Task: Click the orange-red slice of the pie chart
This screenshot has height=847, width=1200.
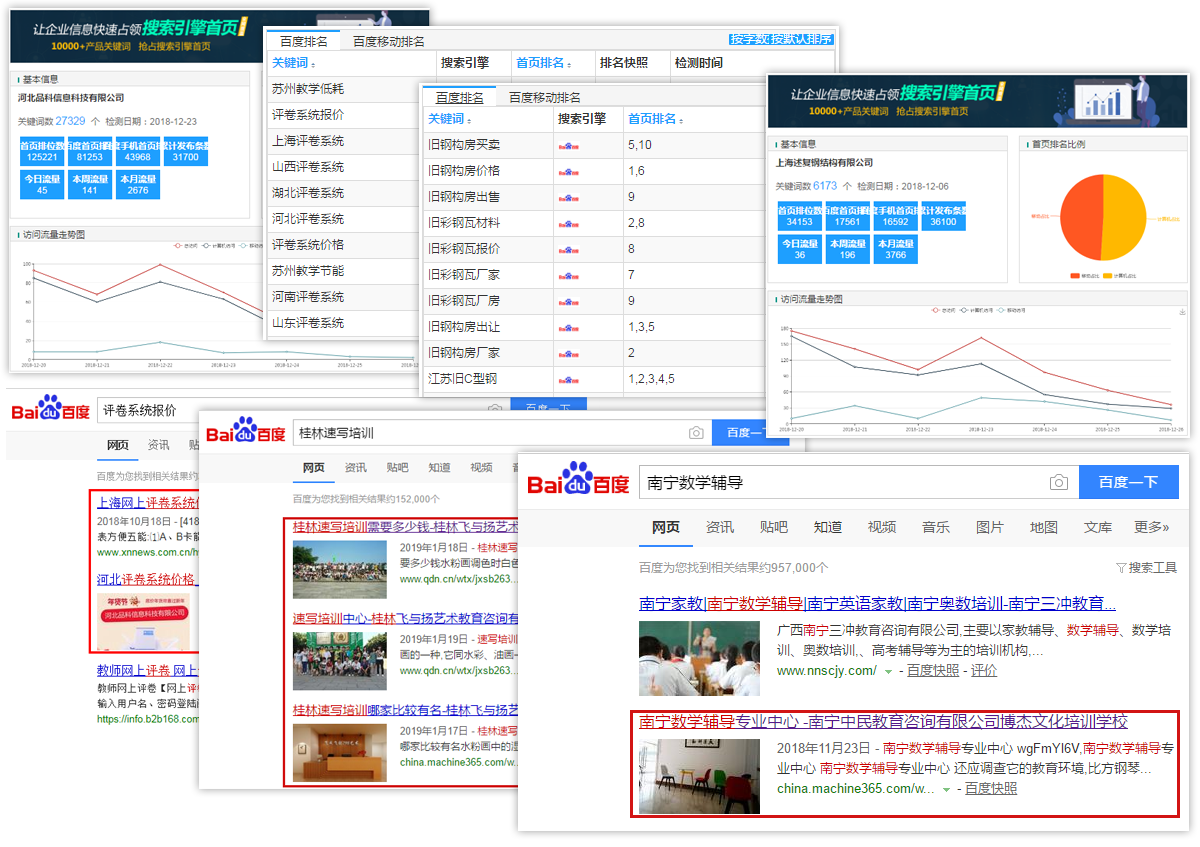Action: (x=1080, y=216)
